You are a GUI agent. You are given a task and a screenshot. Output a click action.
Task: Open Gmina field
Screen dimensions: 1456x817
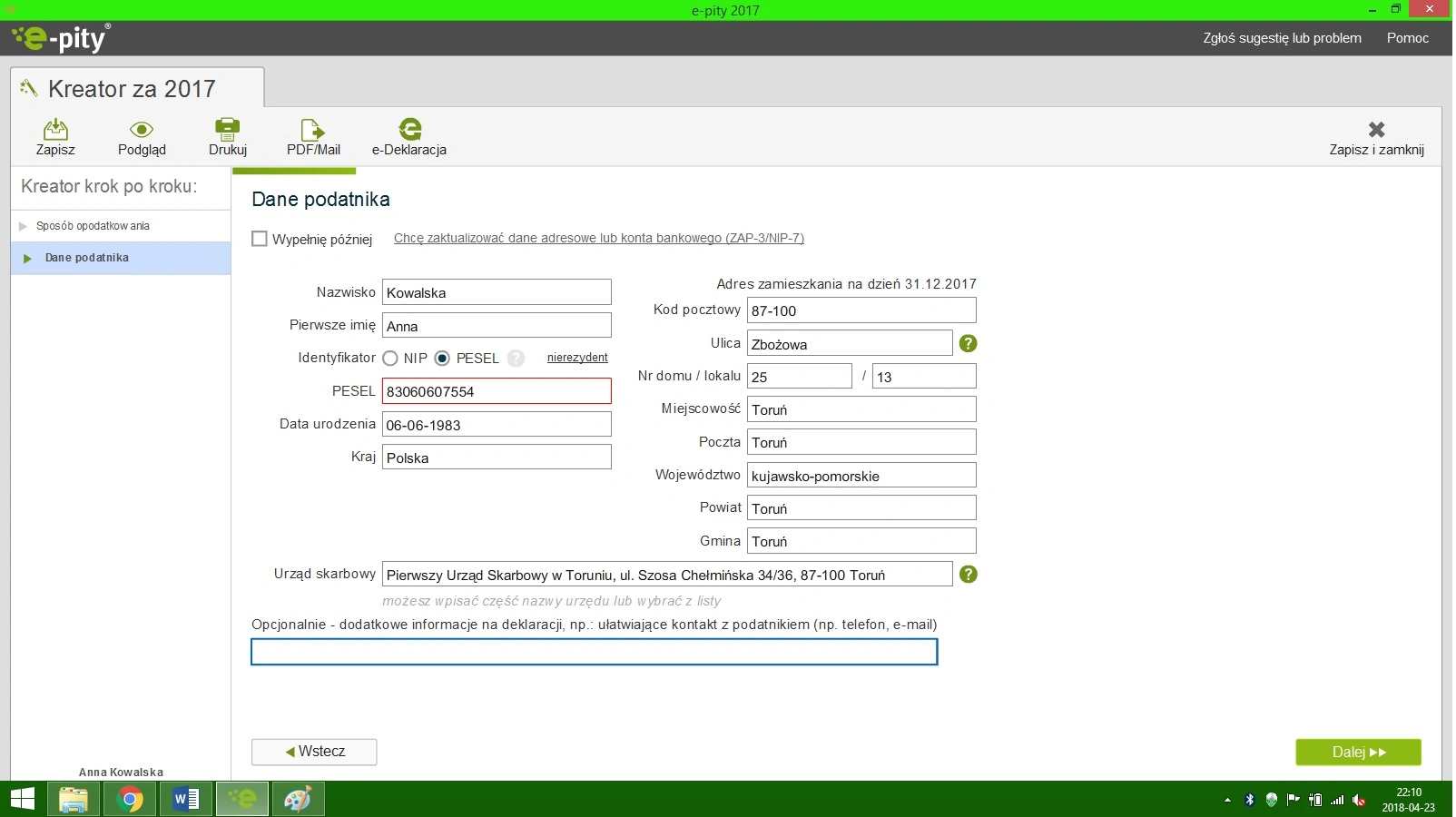(861, 540)
